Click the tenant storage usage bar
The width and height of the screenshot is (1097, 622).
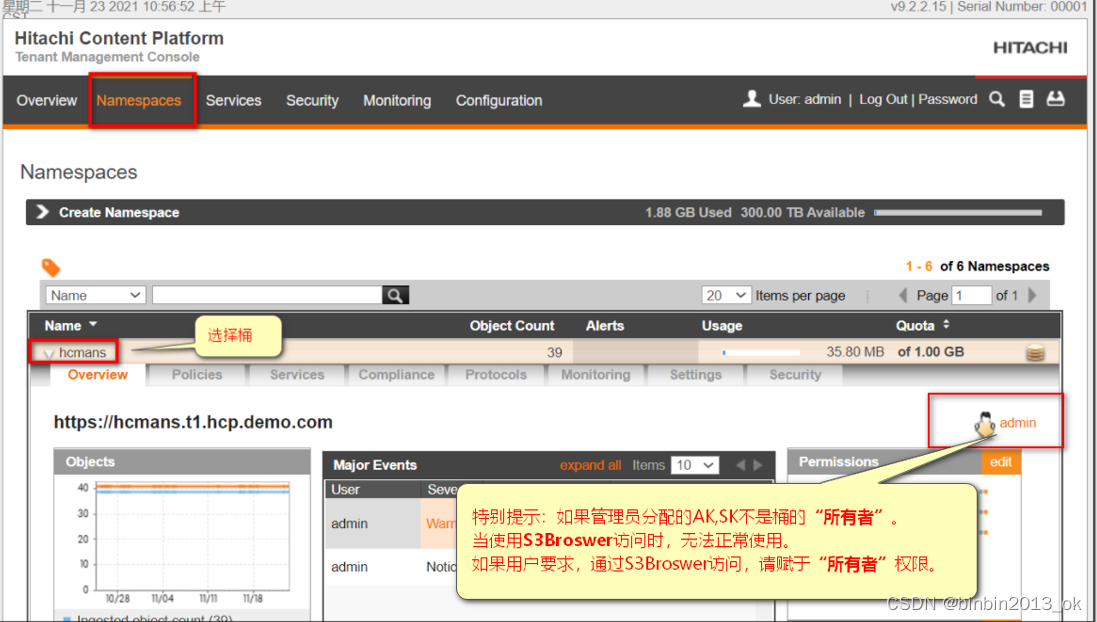pos(958,212)
